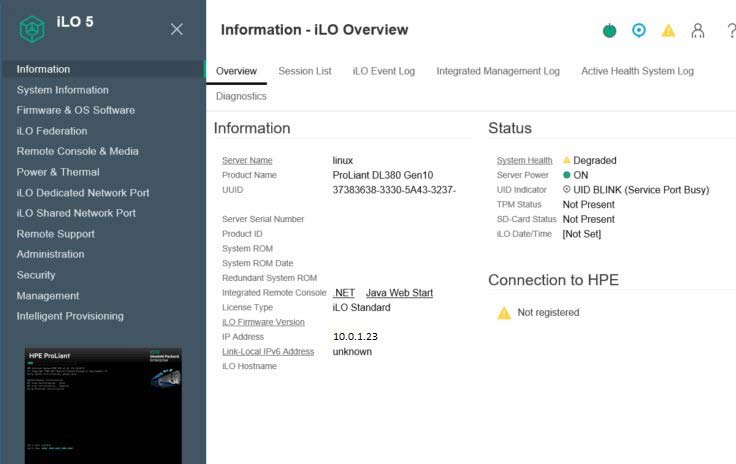Go to the Diagnostics tab

click(241, 96)
